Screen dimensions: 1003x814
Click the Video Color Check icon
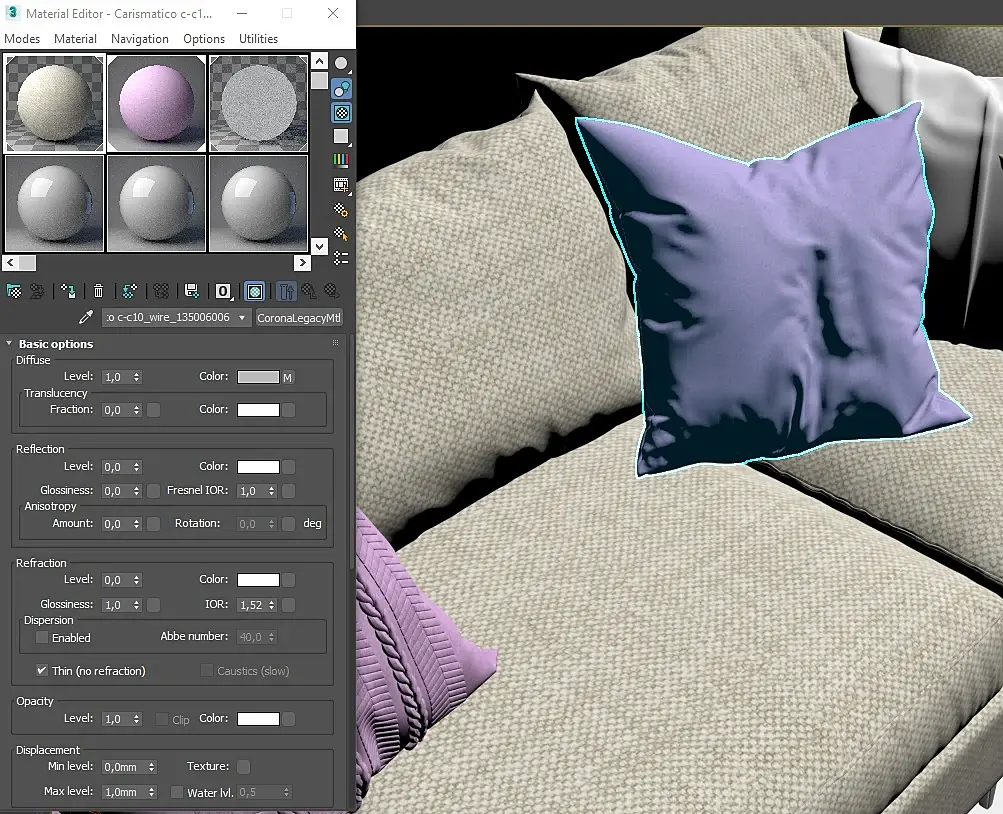342,160
